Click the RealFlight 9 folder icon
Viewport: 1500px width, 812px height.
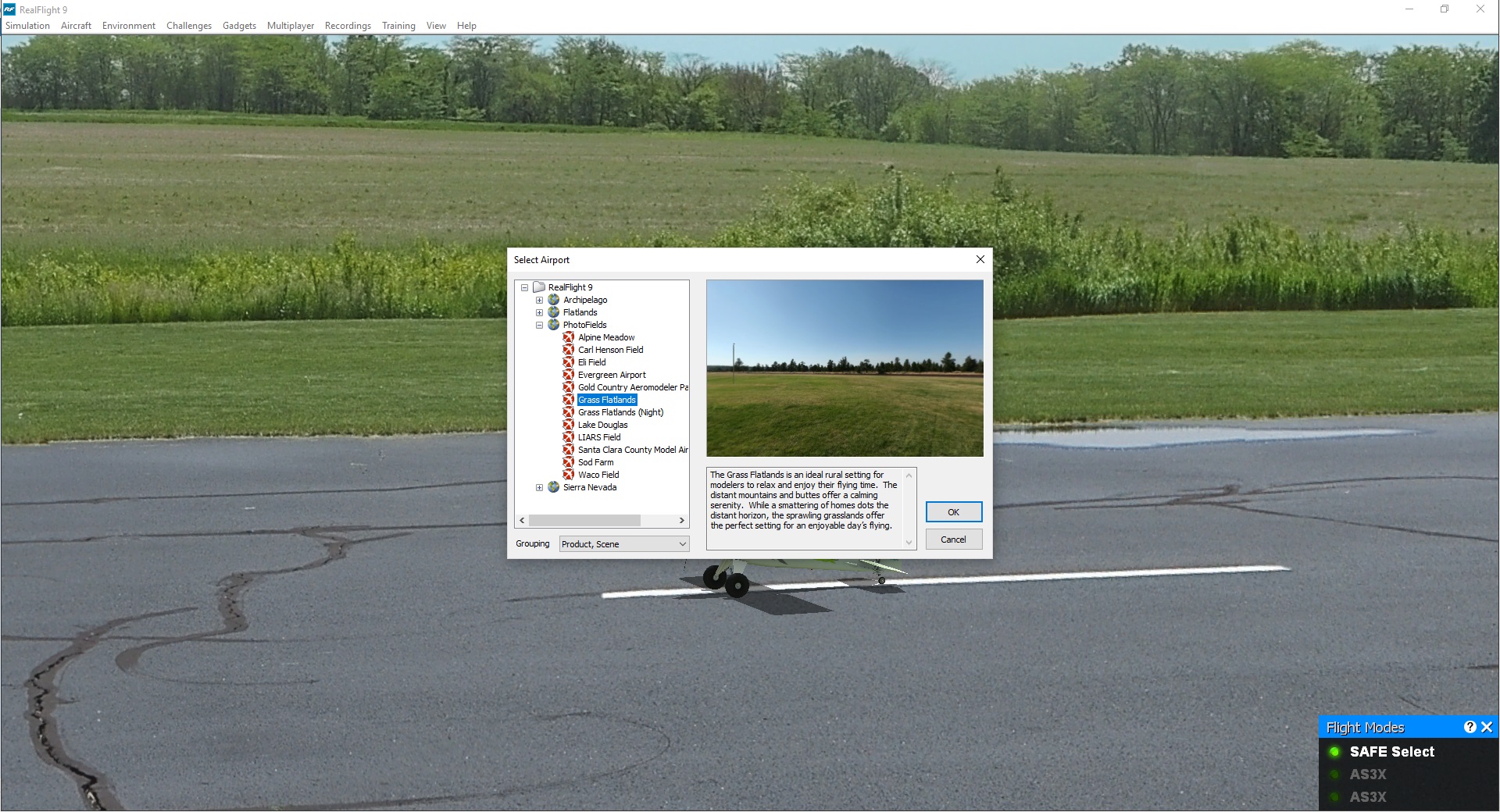click(539, 287)
